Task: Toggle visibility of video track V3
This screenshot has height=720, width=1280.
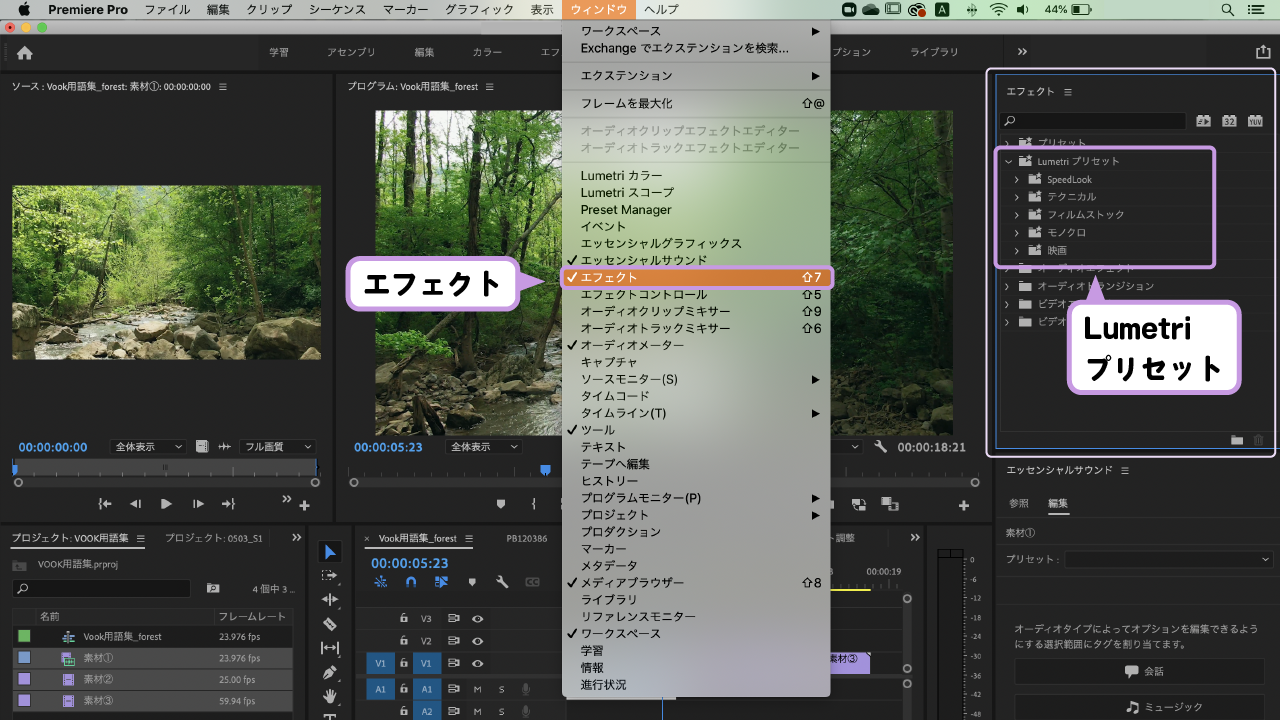Action: [x=478, y=619]
